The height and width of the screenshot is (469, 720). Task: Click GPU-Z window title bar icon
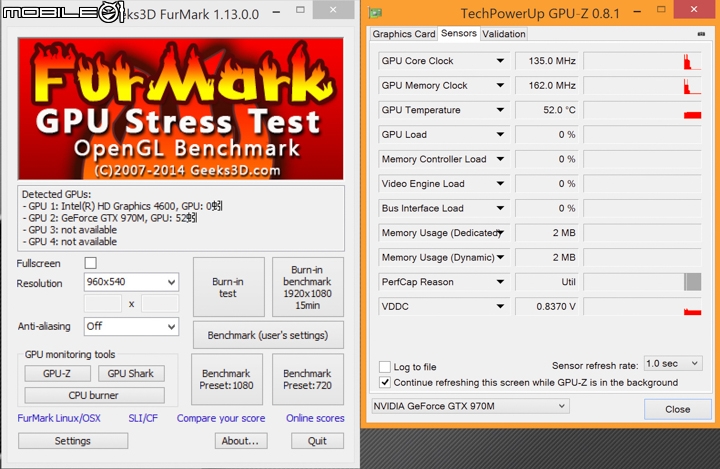tap(376, 13)
